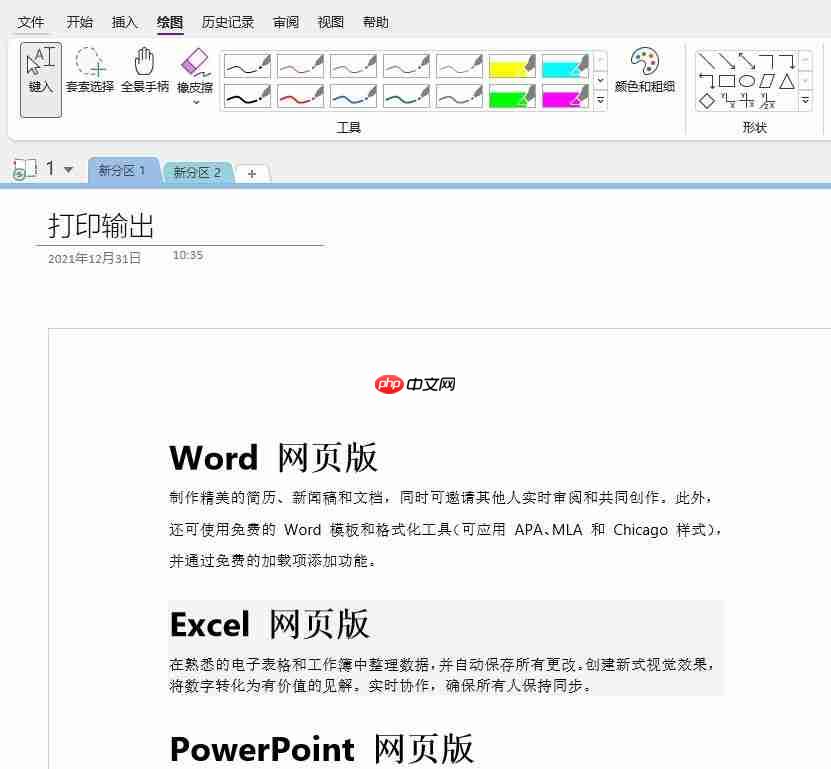The height and width of the screenshot is (769, 831).
Task: Click the Excel 网页版 heading
Action: [x=269, y=624]
